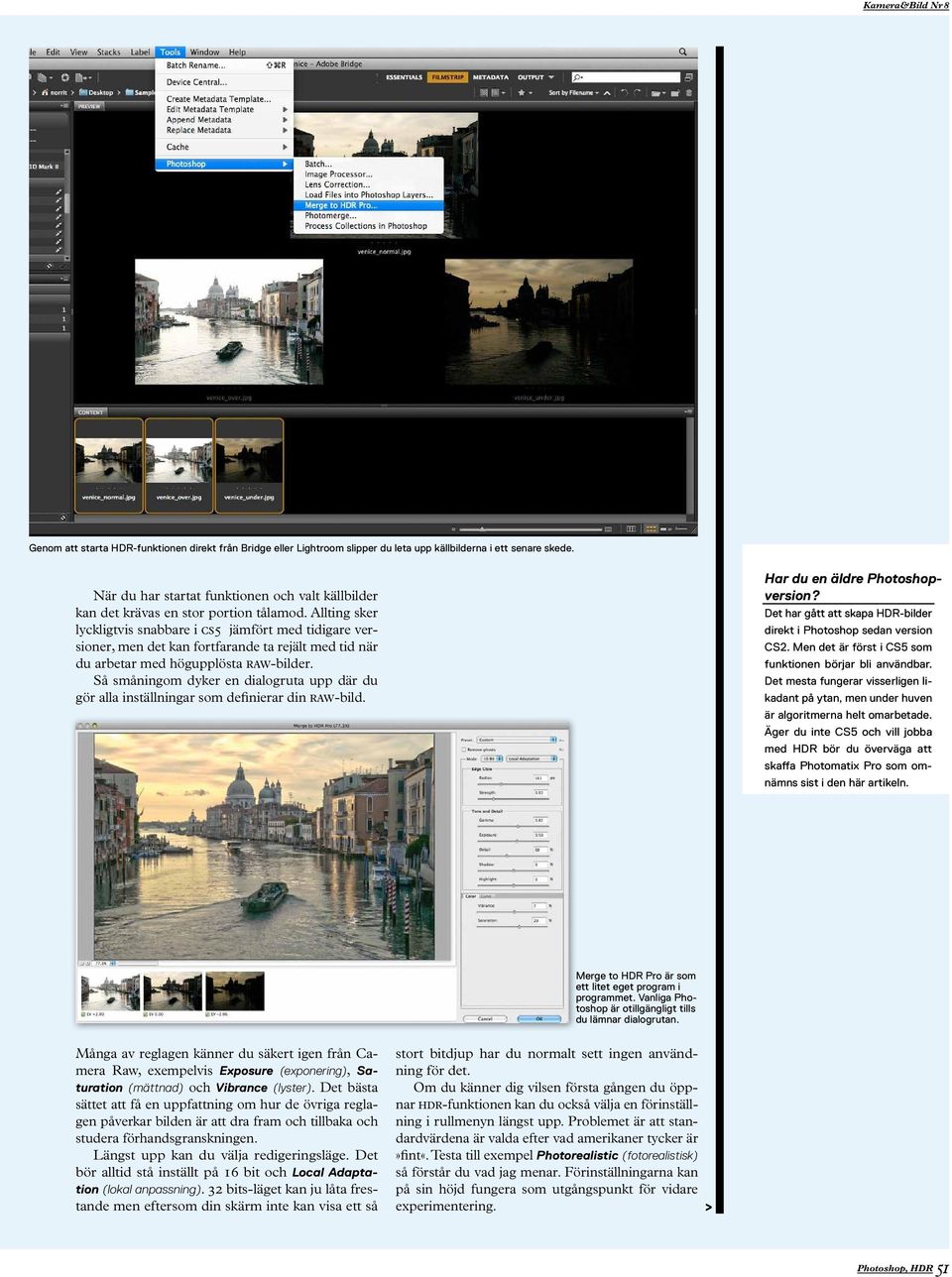Image resolution: width=952 pixels, height=1277 pixels.
Task: Open the Label menu
Action: coord(141,53)
